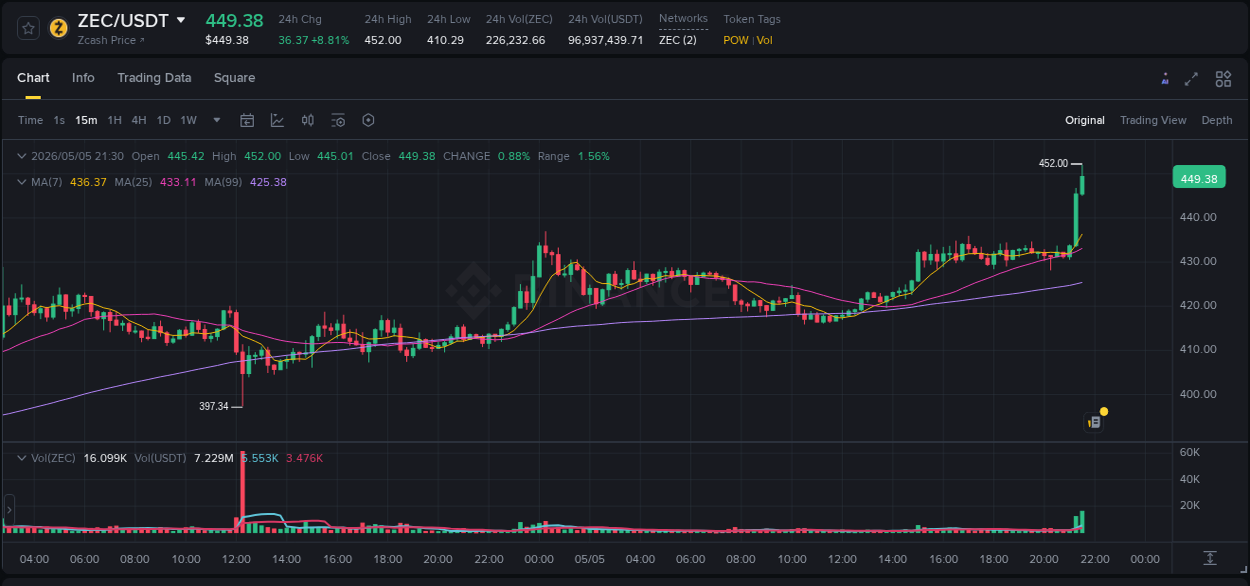Collapse the Vol(ZEC) indicator row

(22, 458)
